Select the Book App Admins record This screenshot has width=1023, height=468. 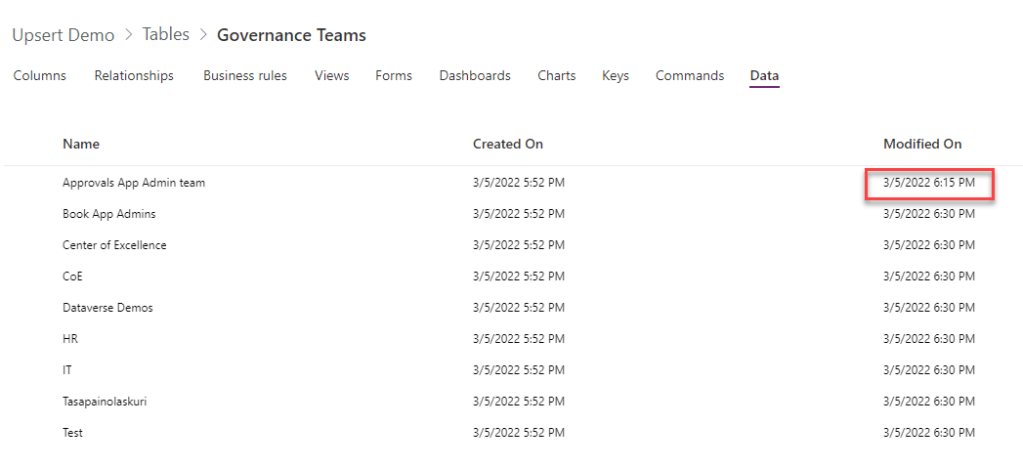(109, 214)
